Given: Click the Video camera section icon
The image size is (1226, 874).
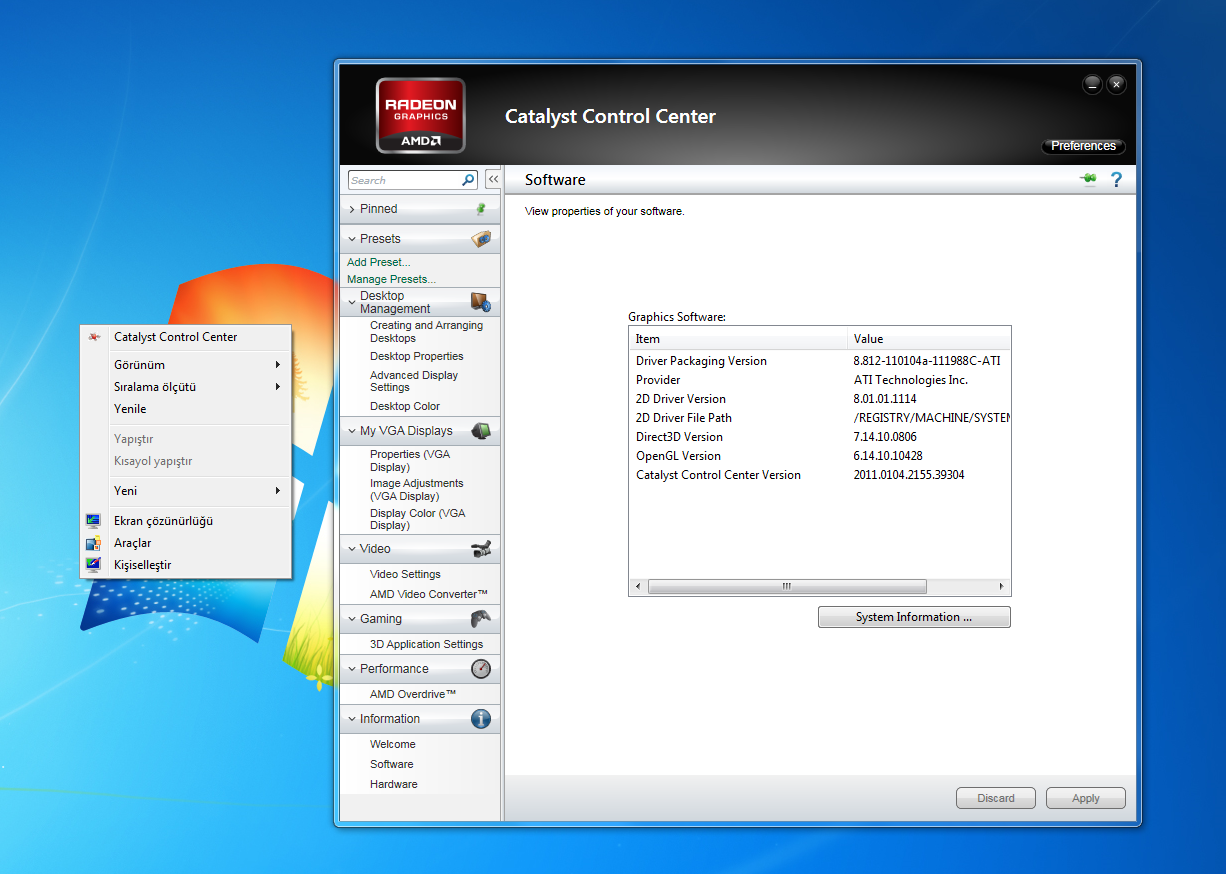Looking at the screenshot, I should (x=481, y=549).
